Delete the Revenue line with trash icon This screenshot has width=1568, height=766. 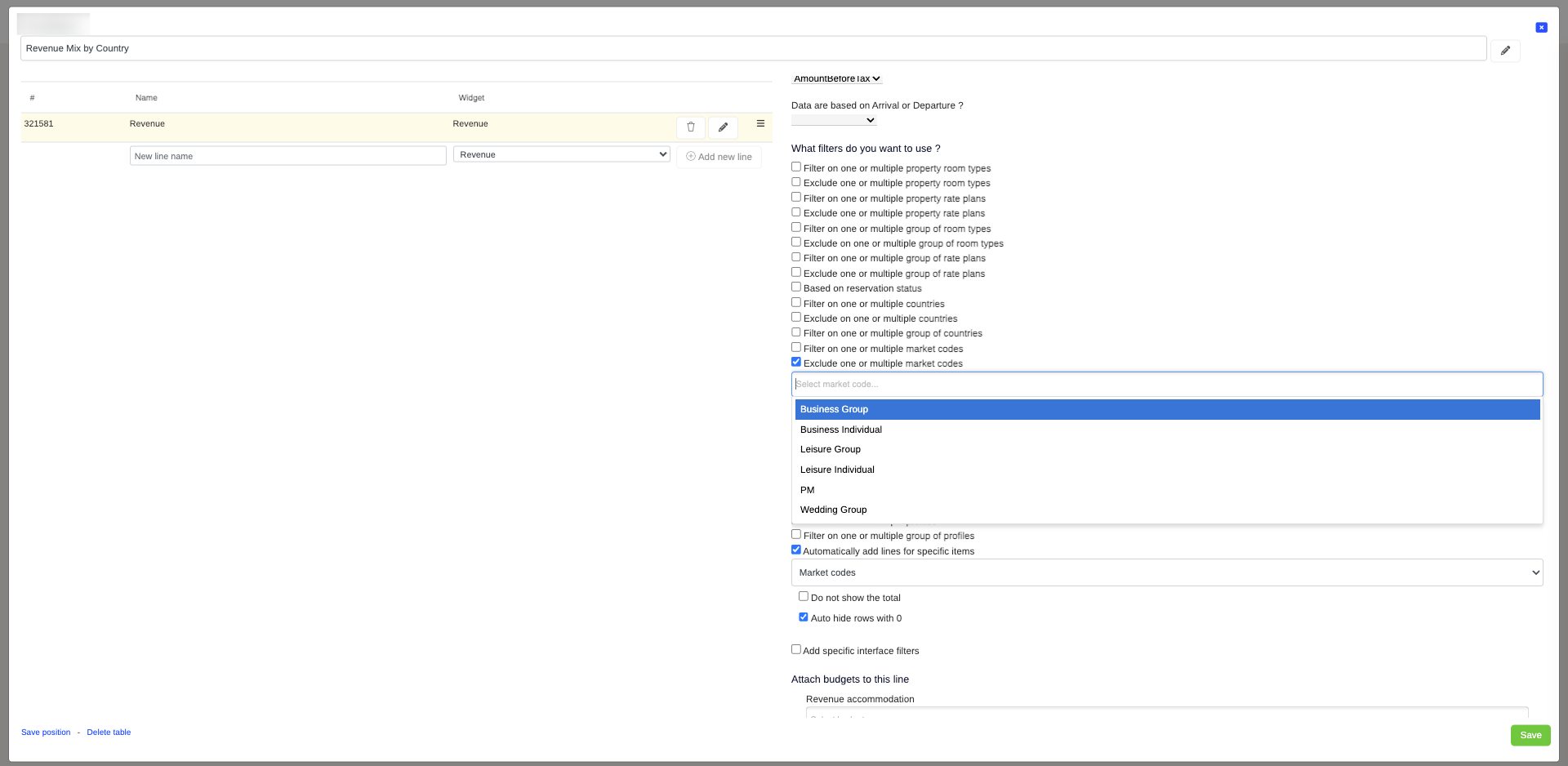coord(691,127)
